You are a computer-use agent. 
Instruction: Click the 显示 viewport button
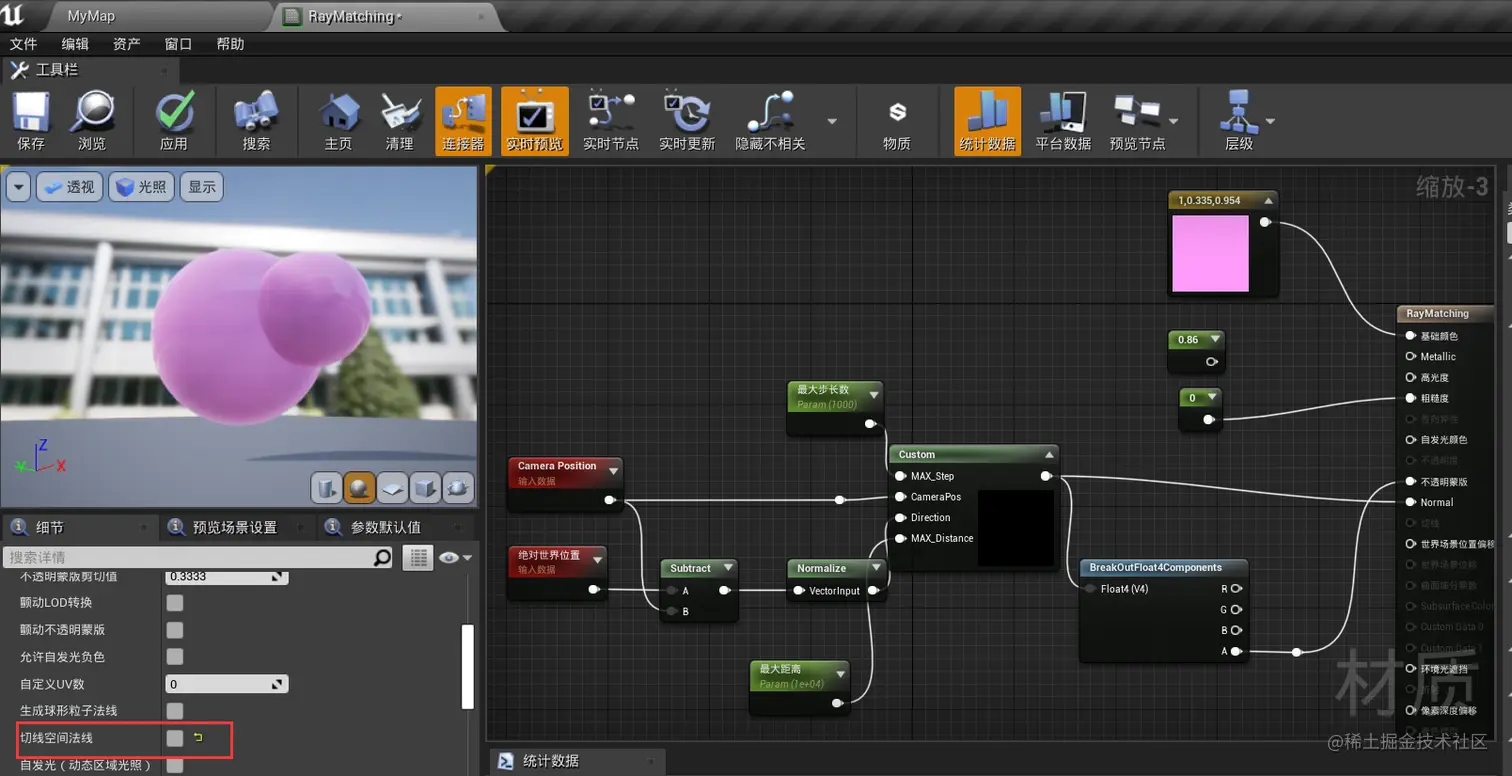tap(202, 187)
